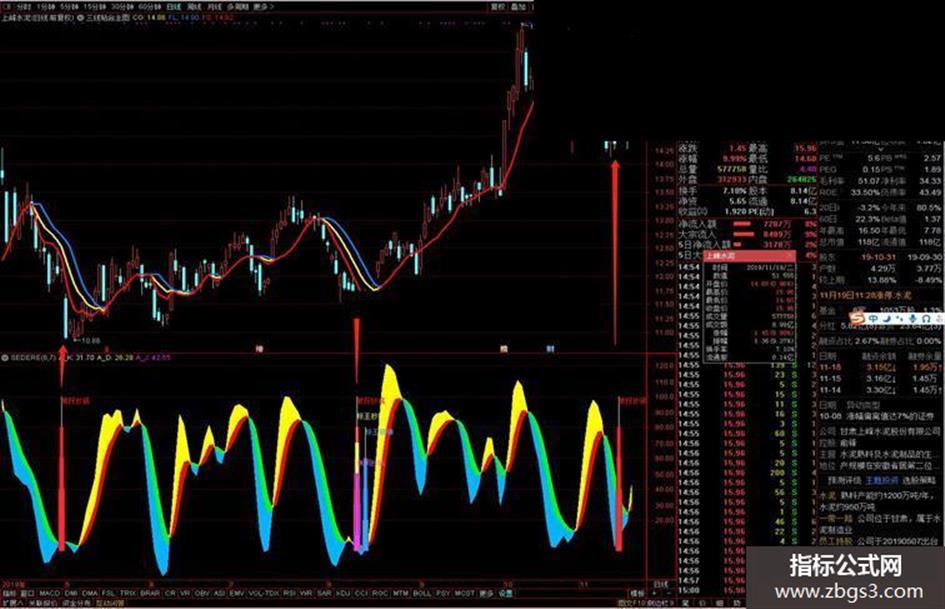Viewport: 945px width, 609px height.
Task: Switch to the 60分钟 period tab
Action: pos(151,7)
